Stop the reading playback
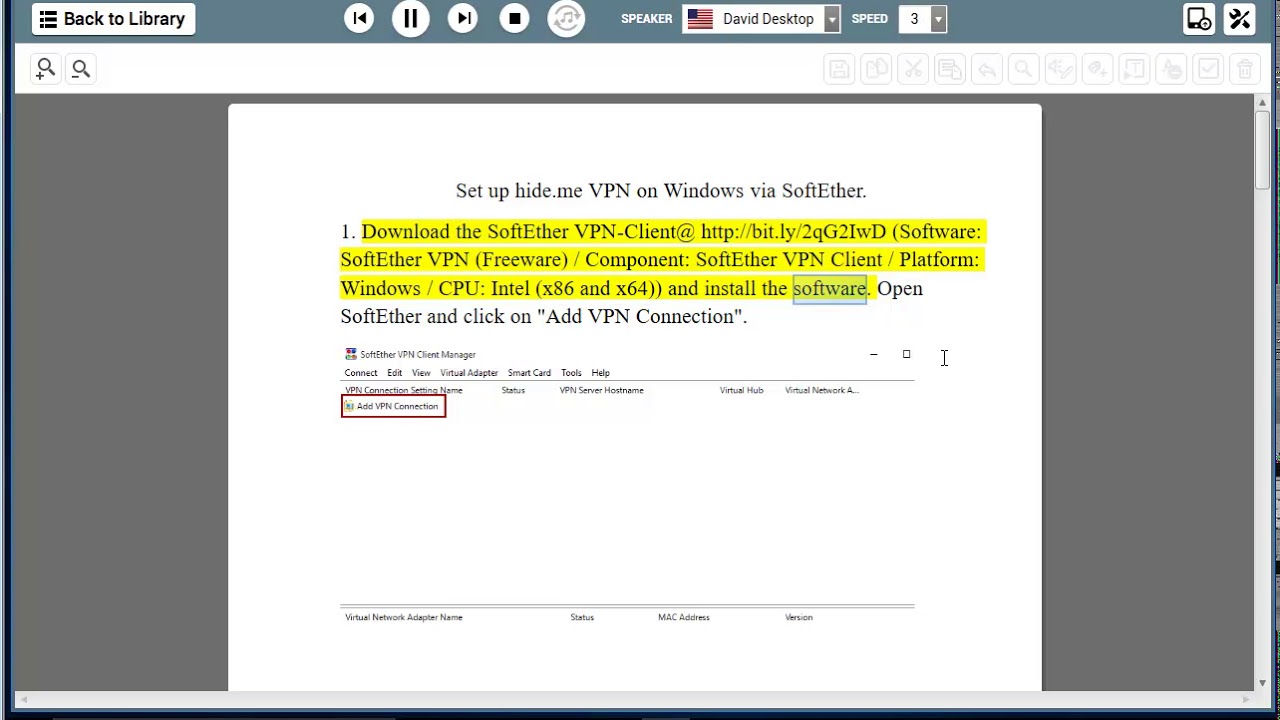 pyautogui.click(x=514, y=18)
